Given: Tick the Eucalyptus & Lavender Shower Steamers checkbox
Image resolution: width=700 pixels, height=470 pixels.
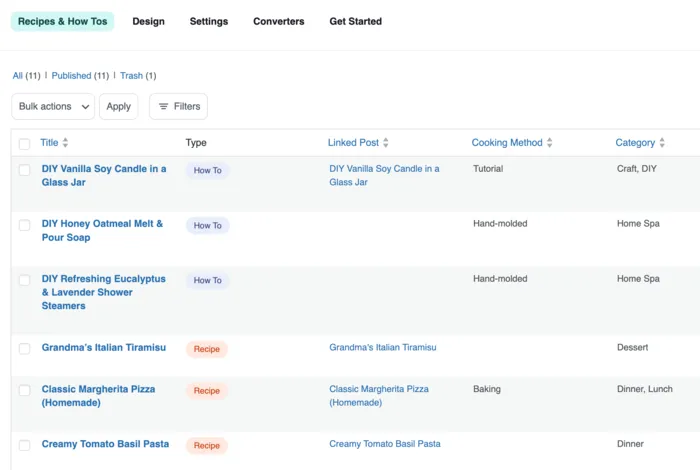Looking at the screenshot, I should pos(25,280).
